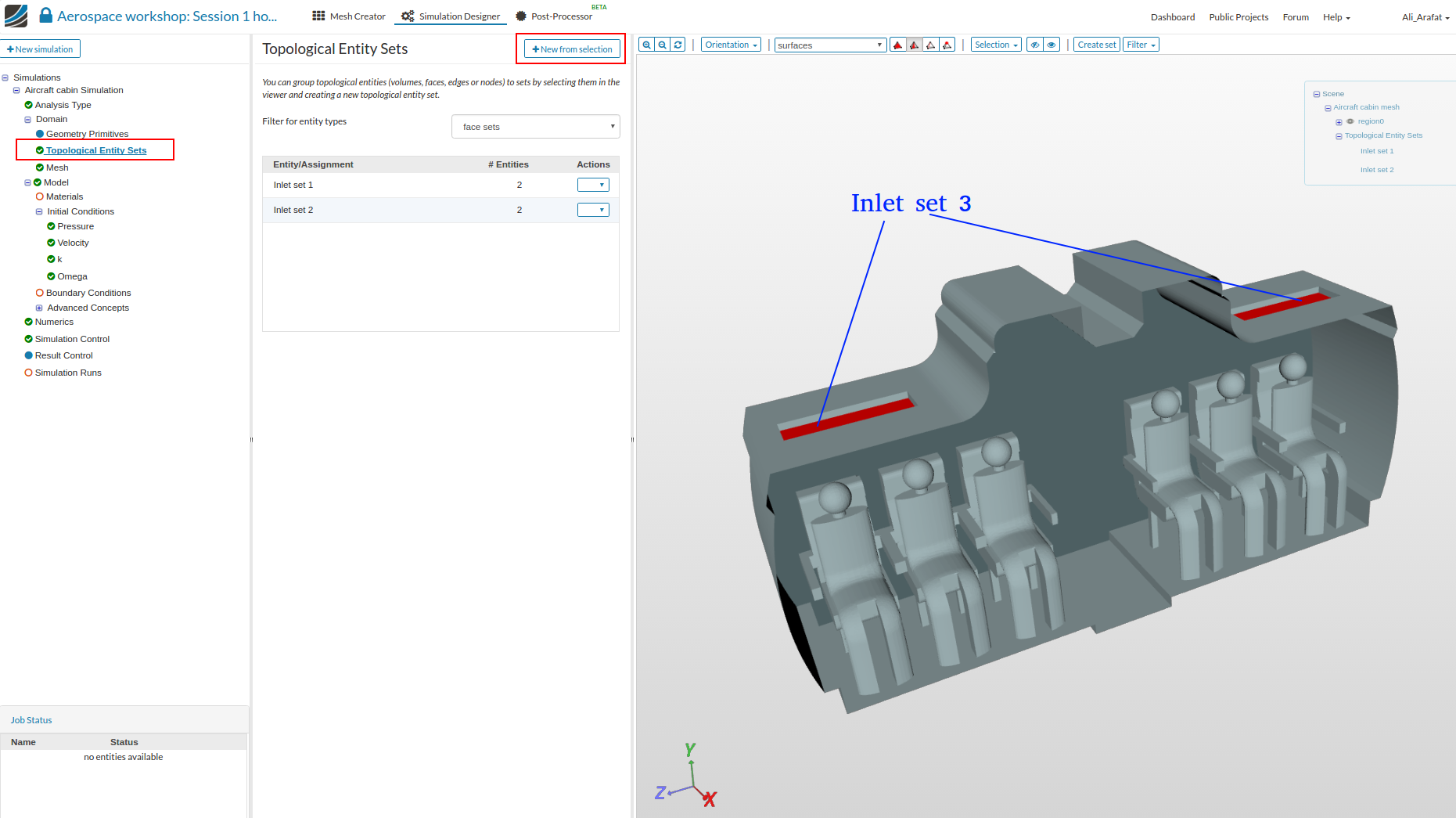Image resolution: width=1456 pixels, height=818 pixels.
Task: Expand the Advanced Concepts node
Action: click(x=39, y=308)
